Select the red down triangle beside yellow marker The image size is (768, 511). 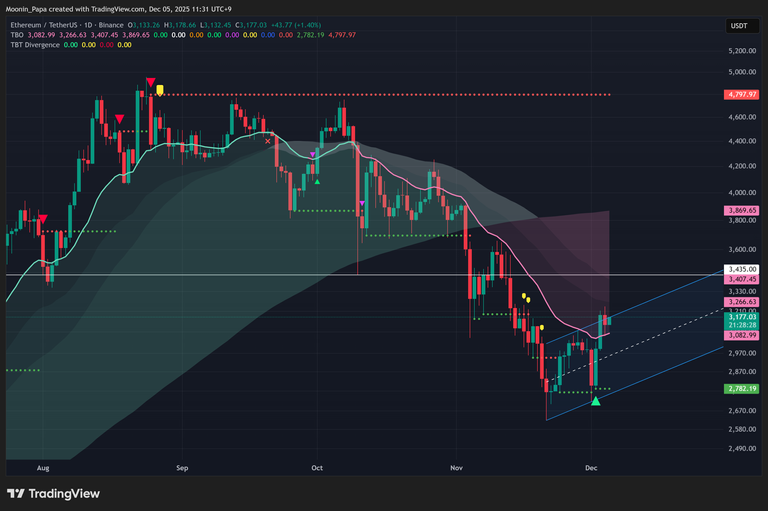[150, 83]
